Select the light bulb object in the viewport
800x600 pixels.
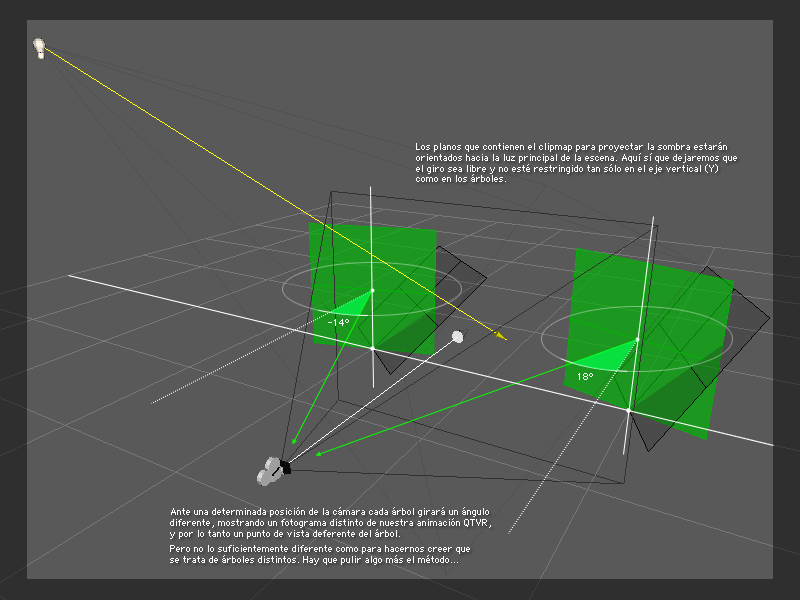click(x=39, y=48)
